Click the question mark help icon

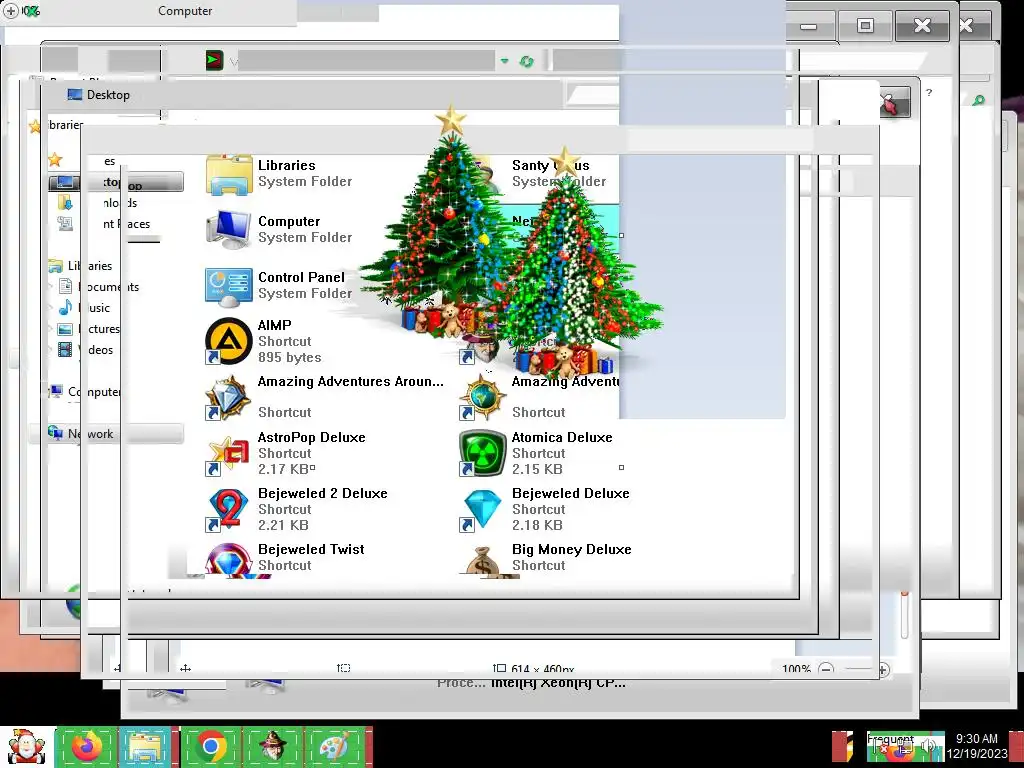(929, 93)
